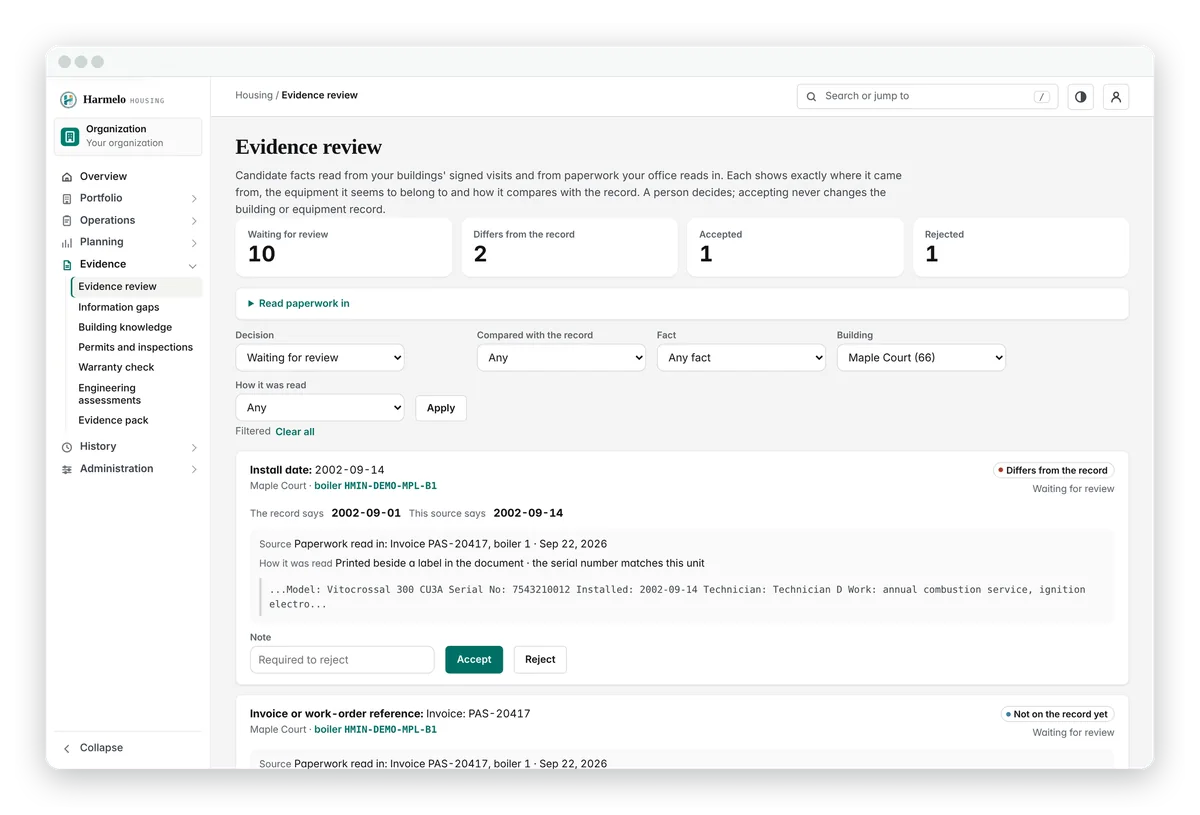Click the Overview home icon
The height and width of the screenshot is (815, 1200).
[x=67, y=177]
